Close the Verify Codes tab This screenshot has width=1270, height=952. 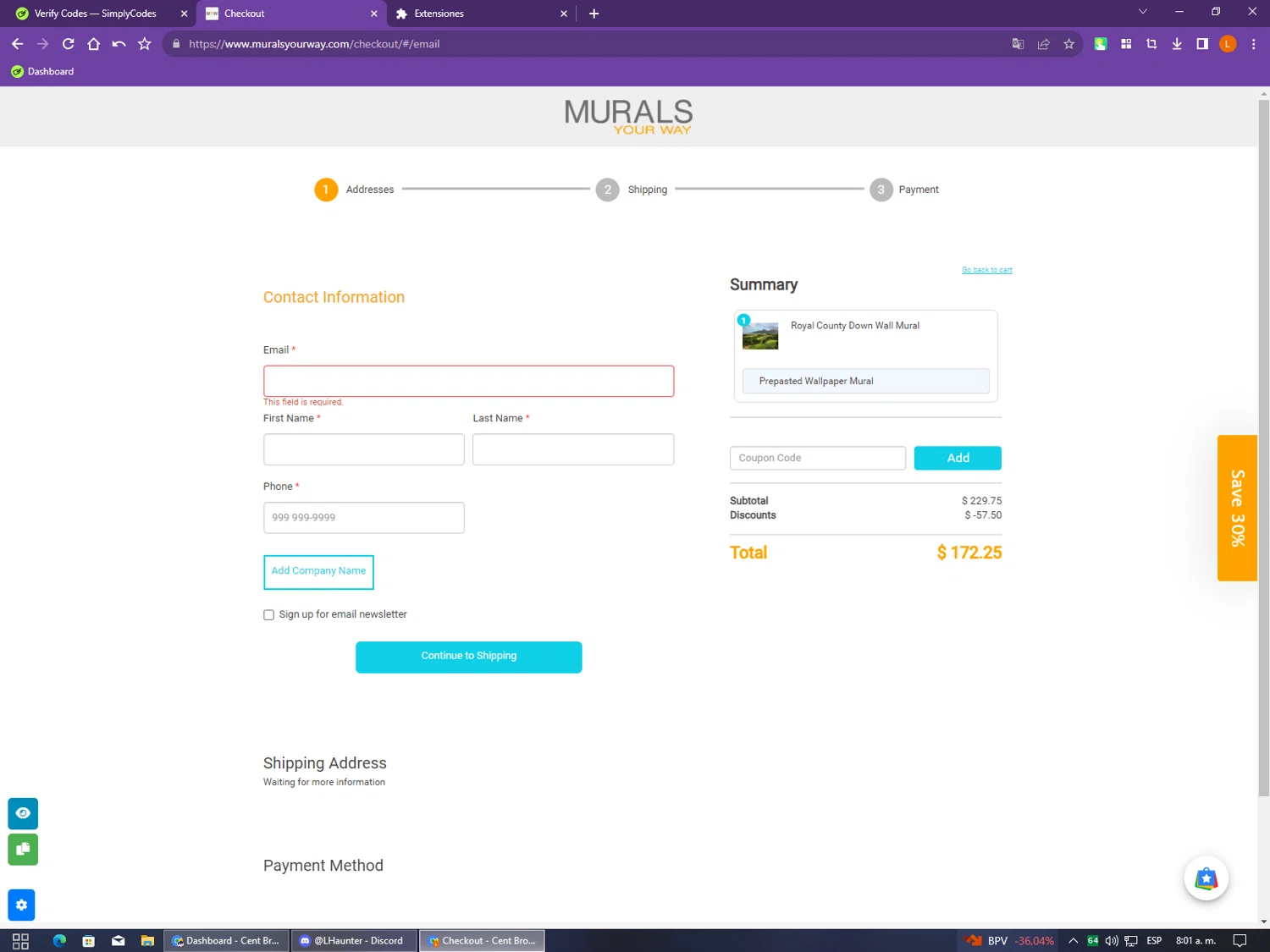[x=184, y=14]
